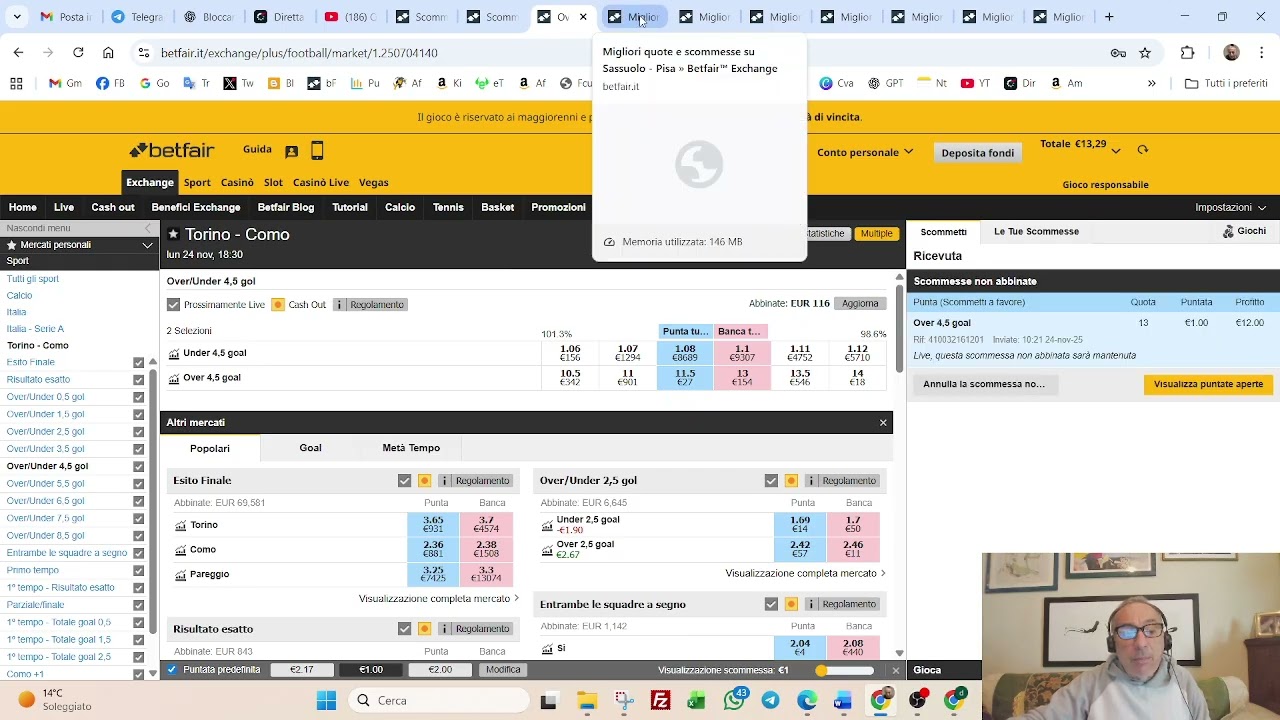Click the contact icon beside Guida

[x=291, y=151]
